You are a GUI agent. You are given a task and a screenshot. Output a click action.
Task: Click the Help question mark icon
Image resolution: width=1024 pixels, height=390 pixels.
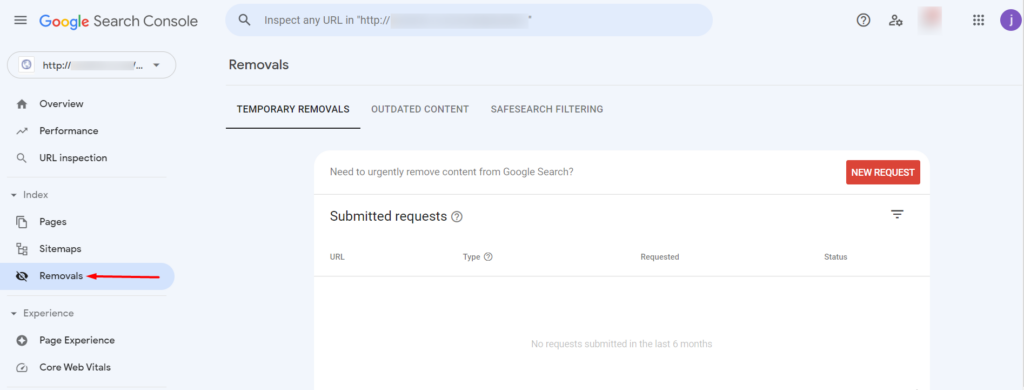[863, 20]
